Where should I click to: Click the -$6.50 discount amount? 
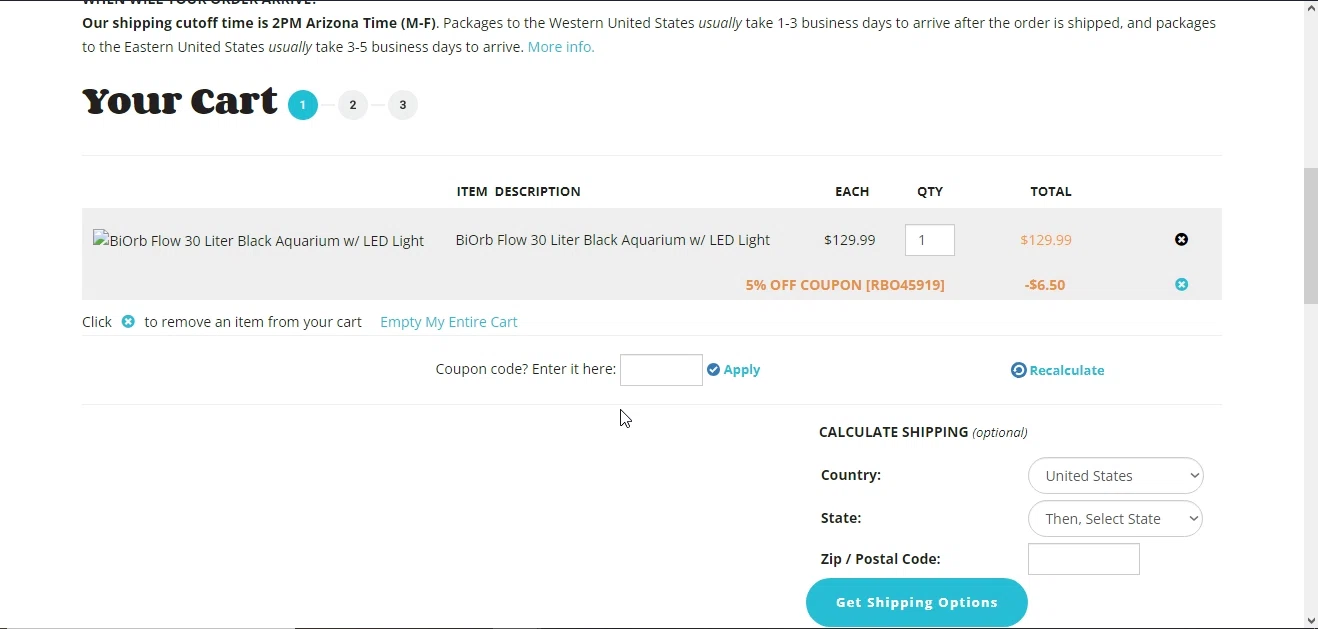[x=1045, y=285]
